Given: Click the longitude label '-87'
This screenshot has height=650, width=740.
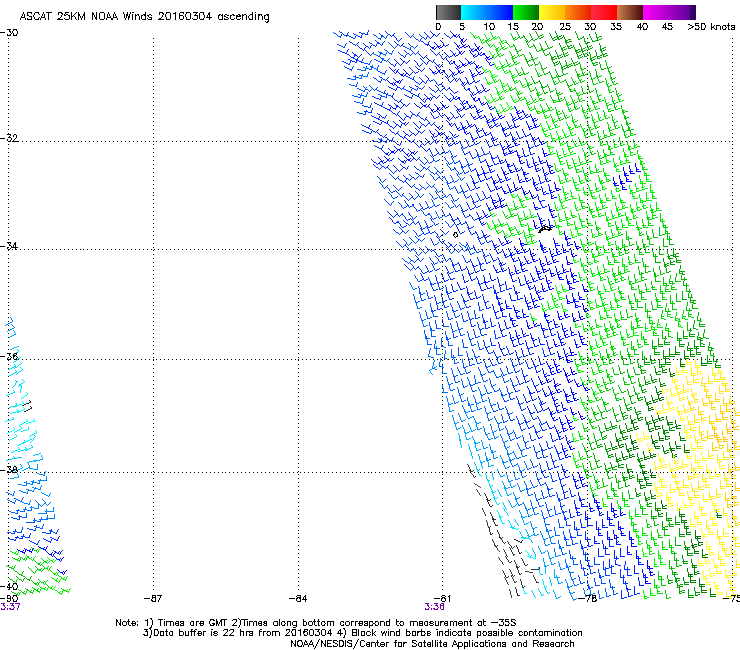Looking at the screenshot, I should (153, 599).
